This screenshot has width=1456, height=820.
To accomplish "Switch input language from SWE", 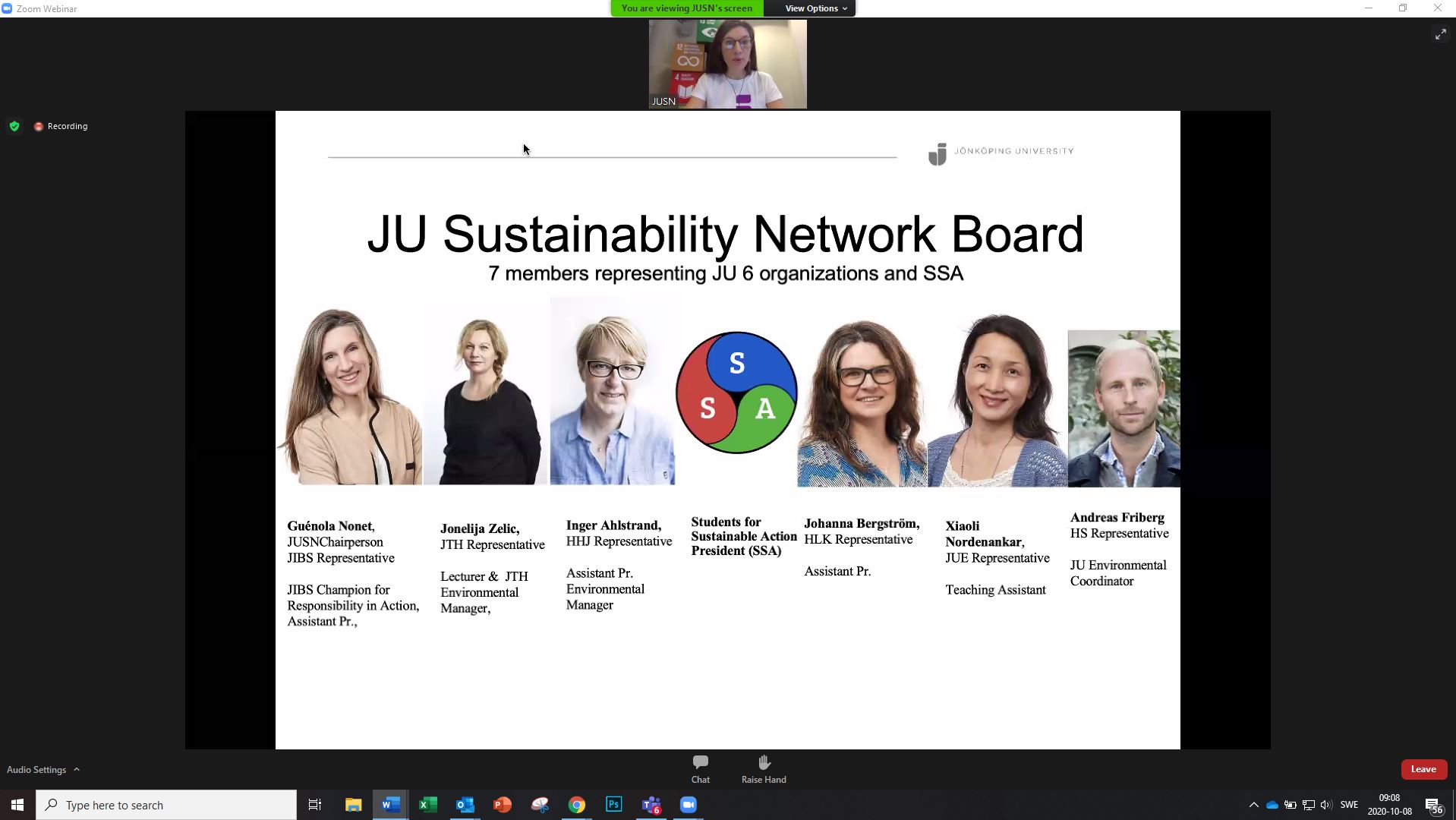I will click(1349, 805).
